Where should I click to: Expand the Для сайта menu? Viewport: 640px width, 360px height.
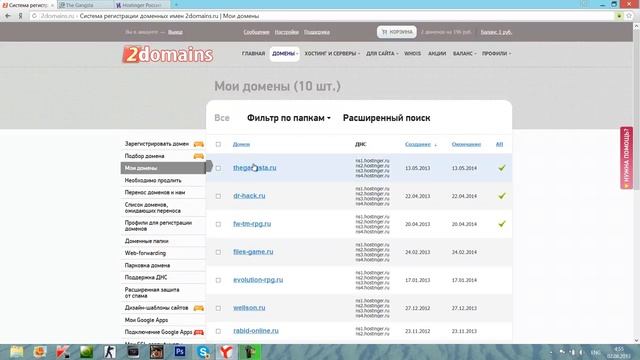point(382,53)
